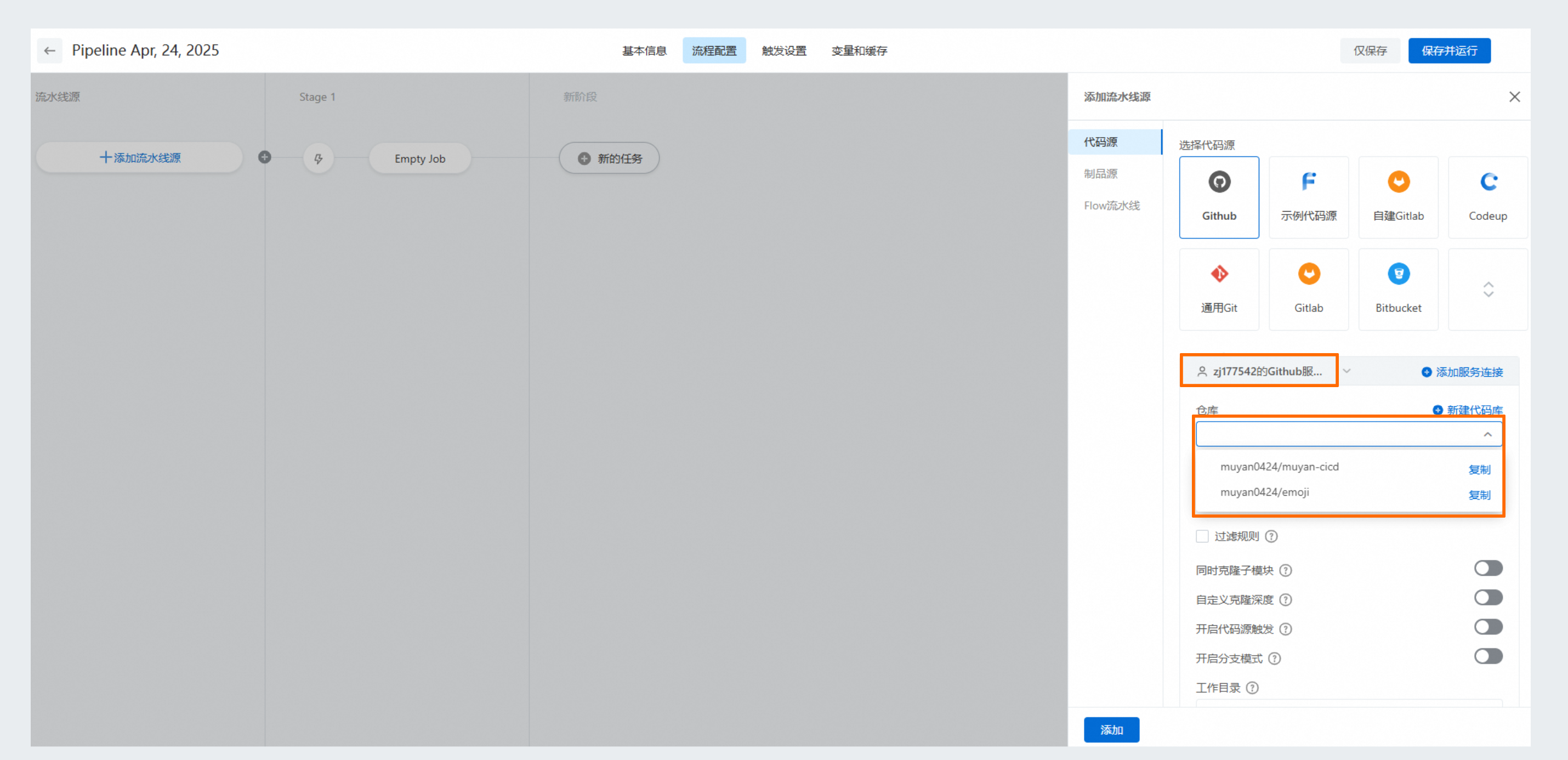This screenshot has height=760, width=1568.
Task: Select repository muyan0424/emoji
Action: coord(1264,492)
